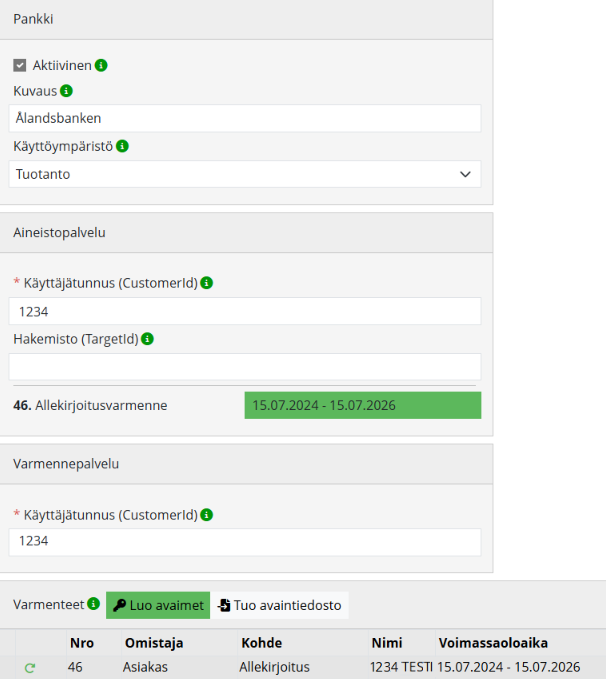Click the Aineistopalvelu Käyttäjätunnus input field

click(244, 311)
